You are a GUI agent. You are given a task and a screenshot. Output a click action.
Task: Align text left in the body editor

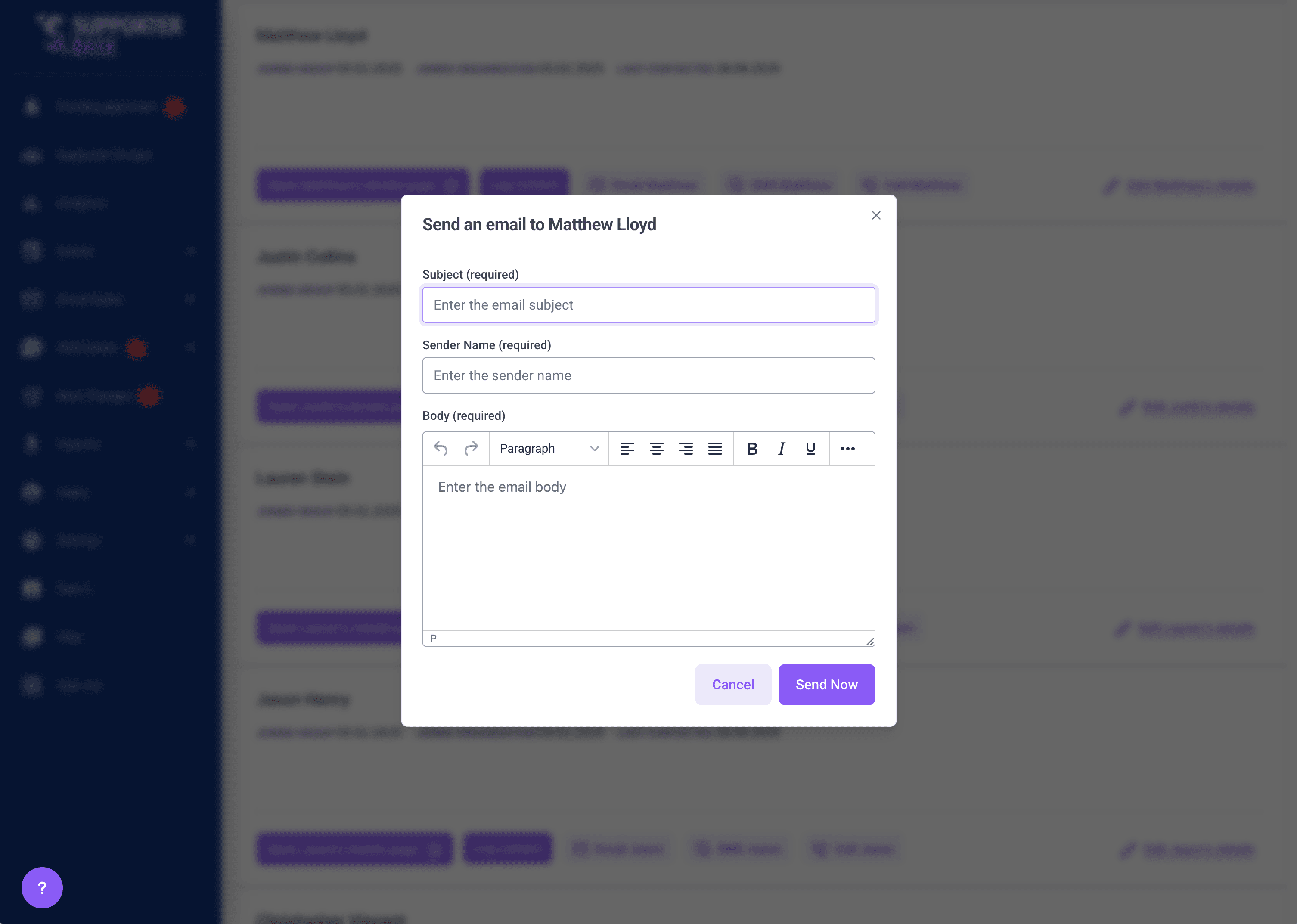[627, 449]
